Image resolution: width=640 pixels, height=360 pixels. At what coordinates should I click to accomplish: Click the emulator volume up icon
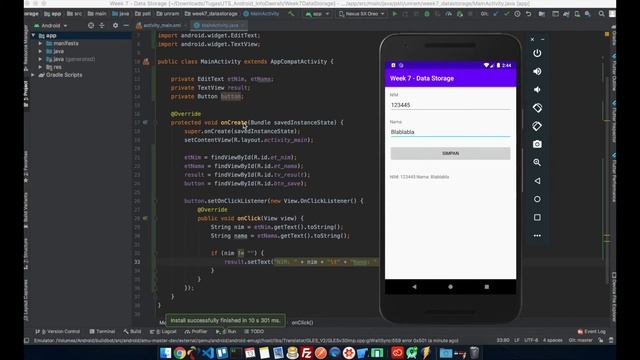click(x=537, y=71)
